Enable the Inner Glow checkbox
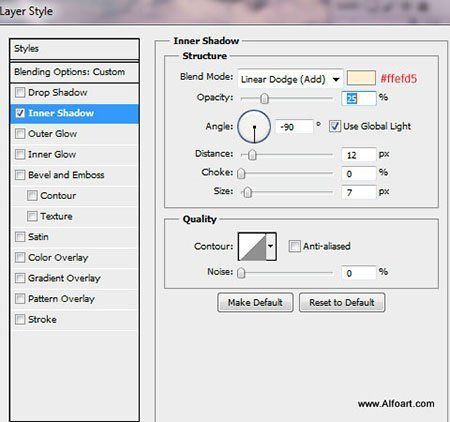Screen dimensions: 450x422 point(20,154)
